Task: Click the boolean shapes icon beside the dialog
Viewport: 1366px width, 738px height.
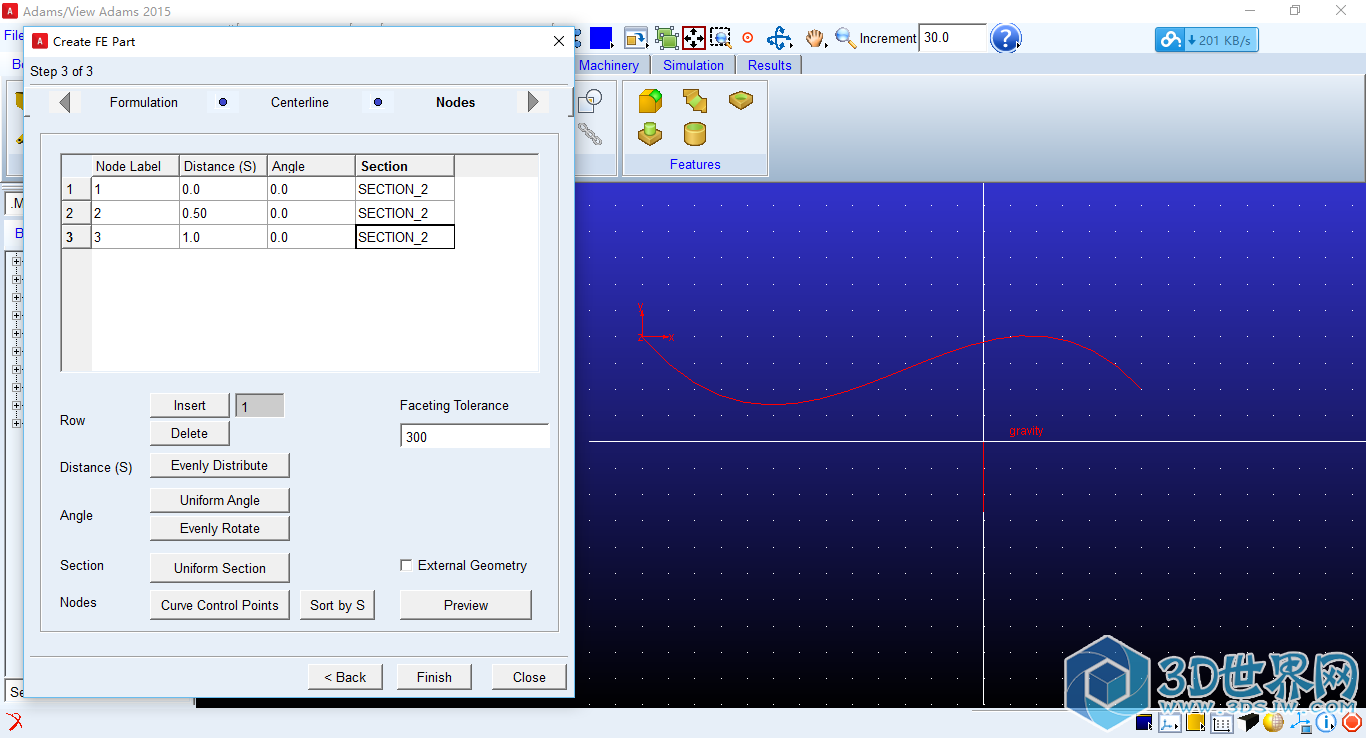Action: pos(590,101)
